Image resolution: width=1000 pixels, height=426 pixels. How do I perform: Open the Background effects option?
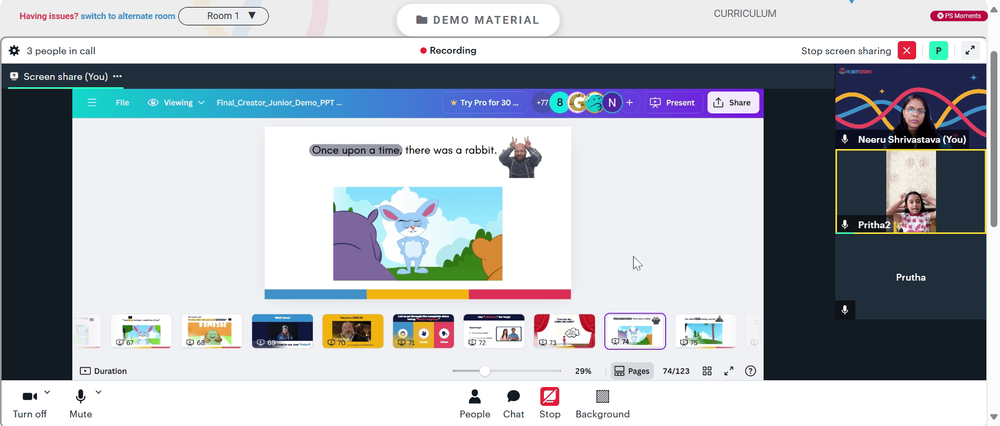point(603,404)
